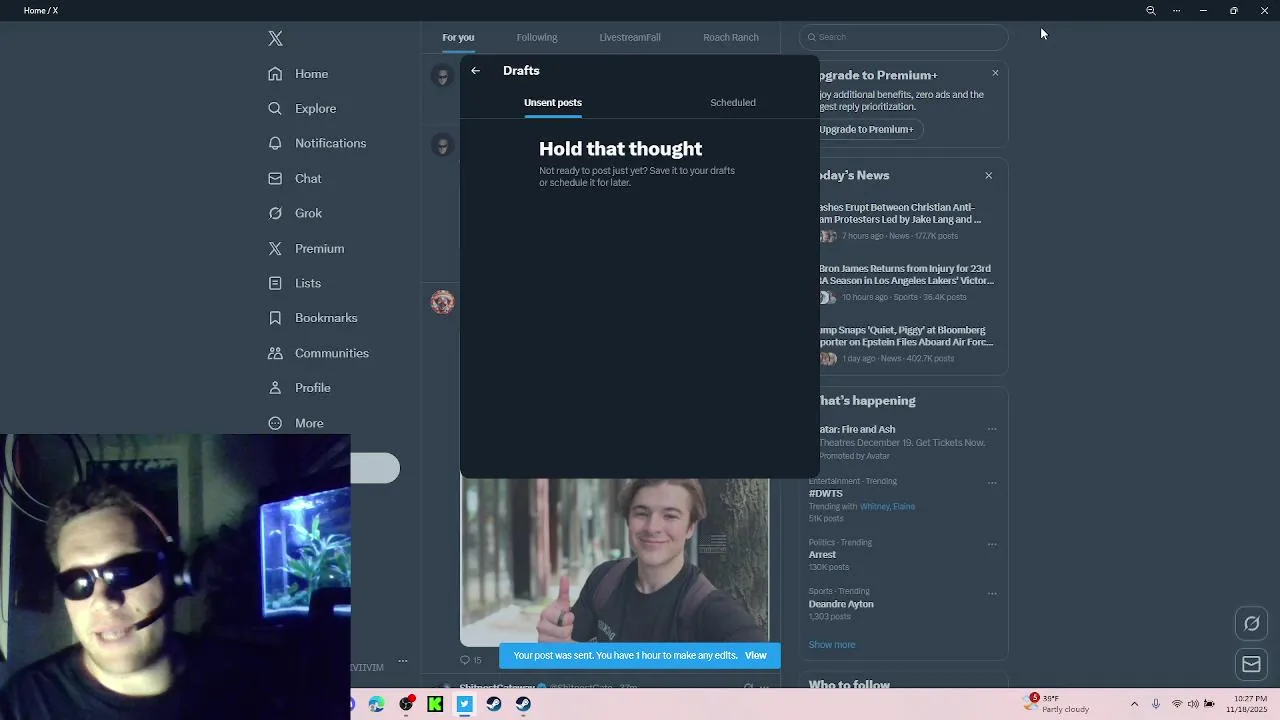
Task: Open the floating messages envelope button
Action: (1252, 664)
